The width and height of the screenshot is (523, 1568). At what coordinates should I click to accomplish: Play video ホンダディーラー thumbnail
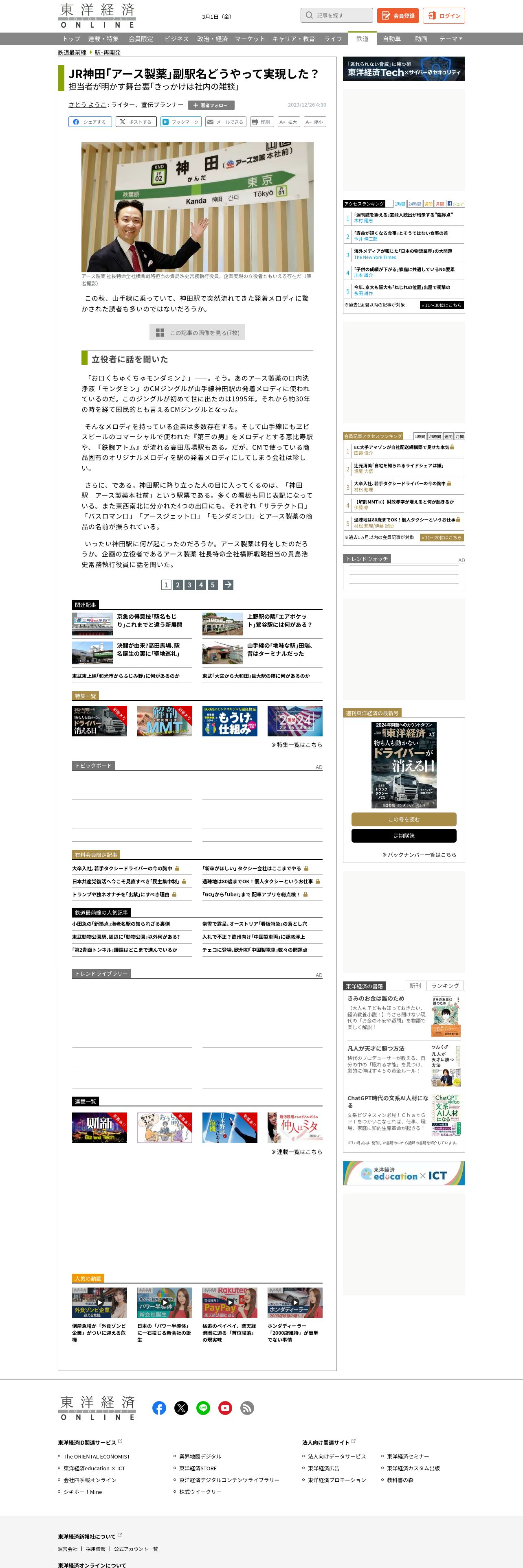tap(295, 1303)
